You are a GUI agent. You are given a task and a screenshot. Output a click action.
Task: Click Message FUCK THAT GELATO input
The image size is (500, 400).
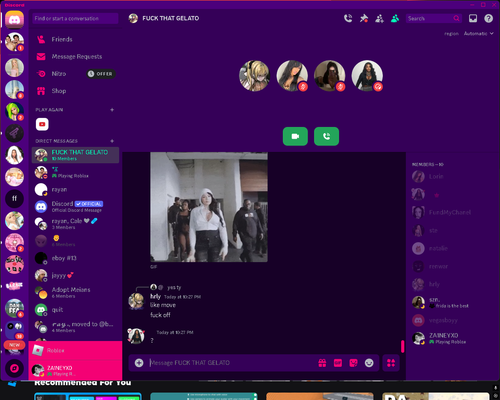pyautogui.click(x=230, y=363)
